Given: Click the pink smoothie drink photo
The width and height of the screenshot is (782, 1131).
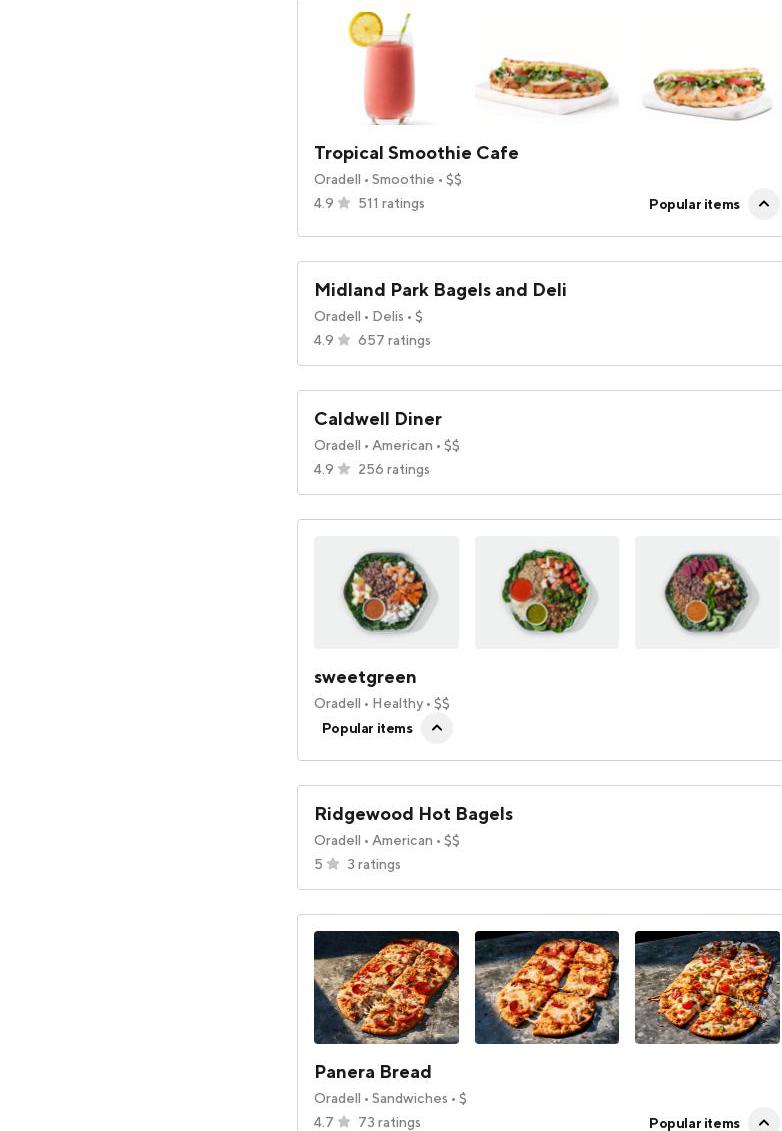Looking at the screenshot, I should tap(386, 68).
